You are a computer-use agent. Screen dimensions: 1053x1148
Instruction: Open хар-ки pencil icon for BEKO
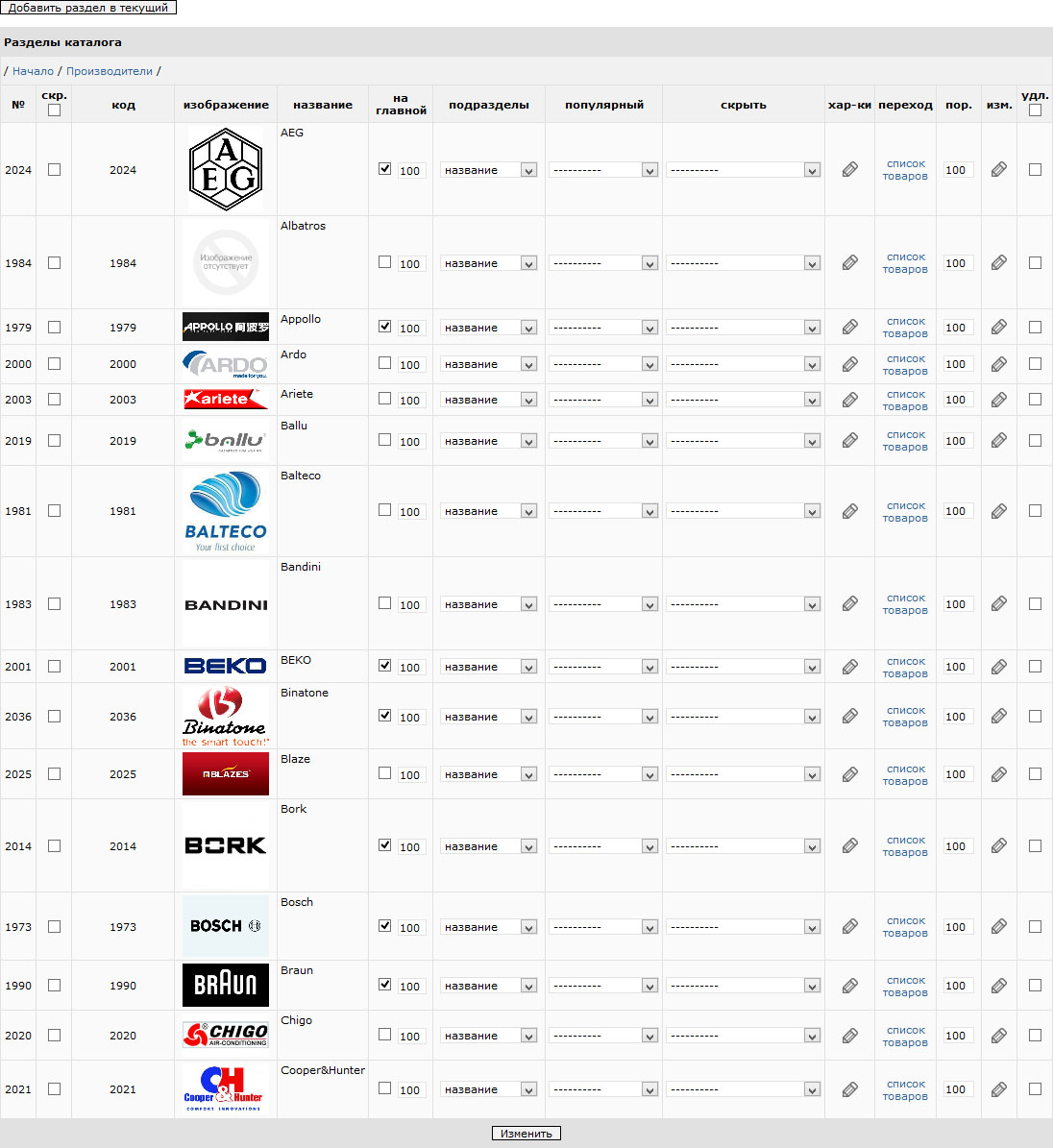[849, 667]
